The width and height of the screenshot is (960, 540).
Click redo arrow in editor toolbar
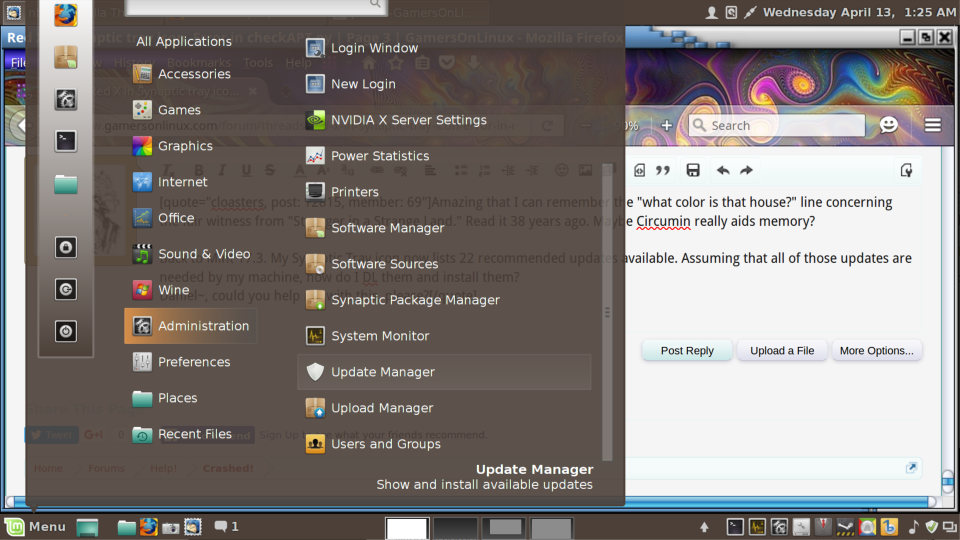click(746, 170)
